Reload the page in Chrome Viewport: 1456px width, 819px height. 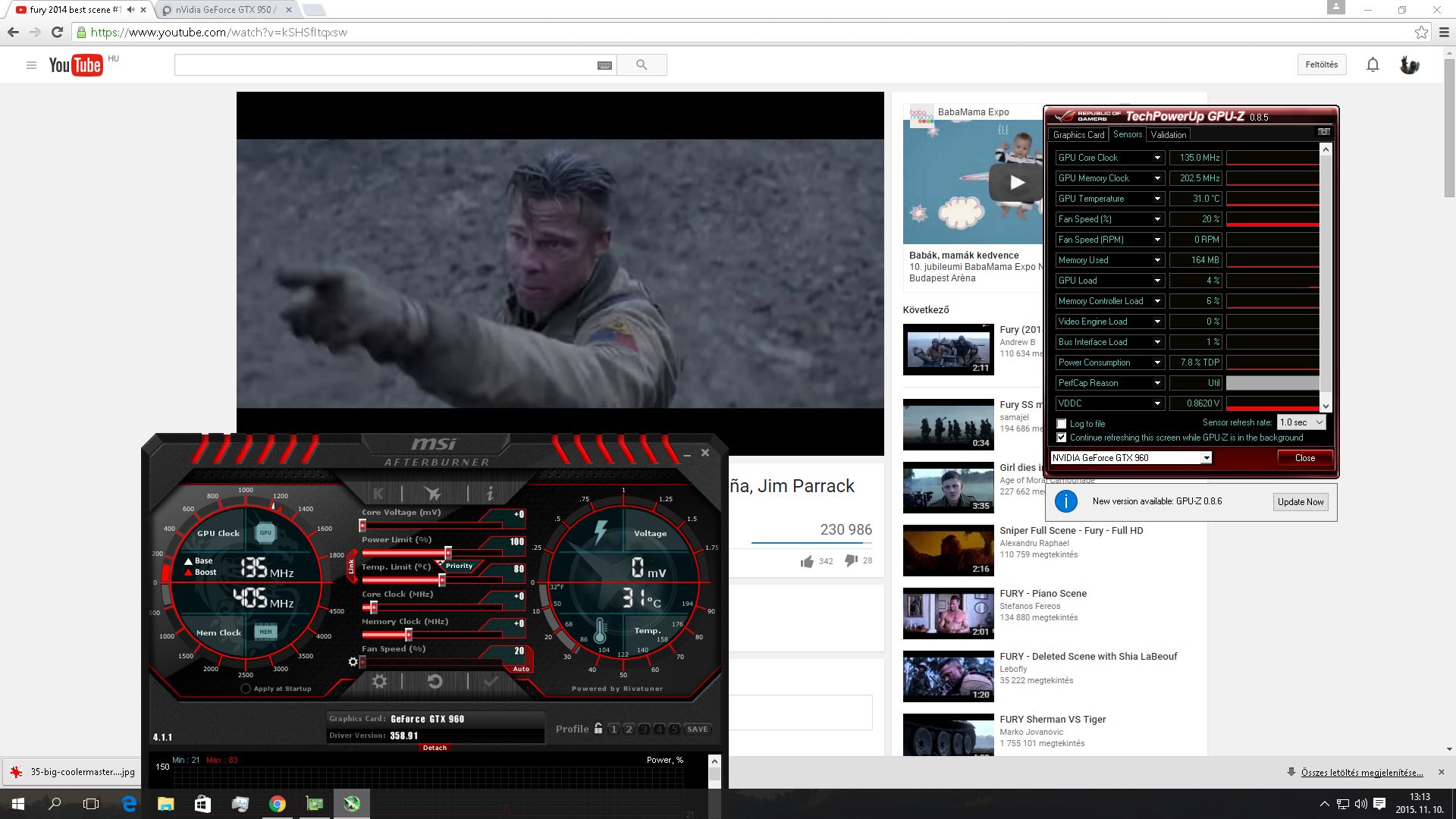pyautogui.click(x=57, y=32)
